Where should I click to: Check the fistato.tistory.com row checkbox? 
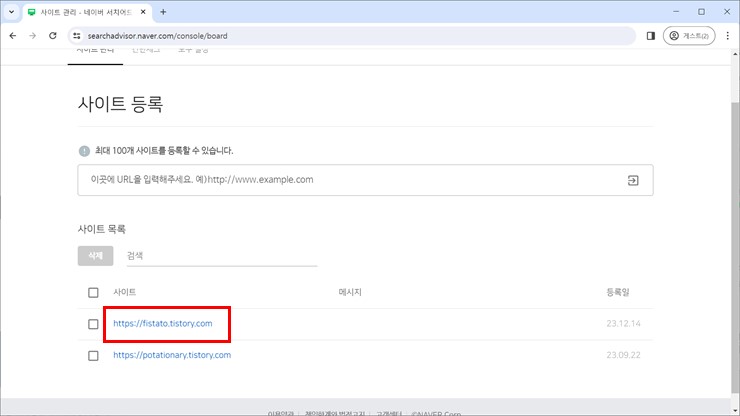[x=93, y=324]
